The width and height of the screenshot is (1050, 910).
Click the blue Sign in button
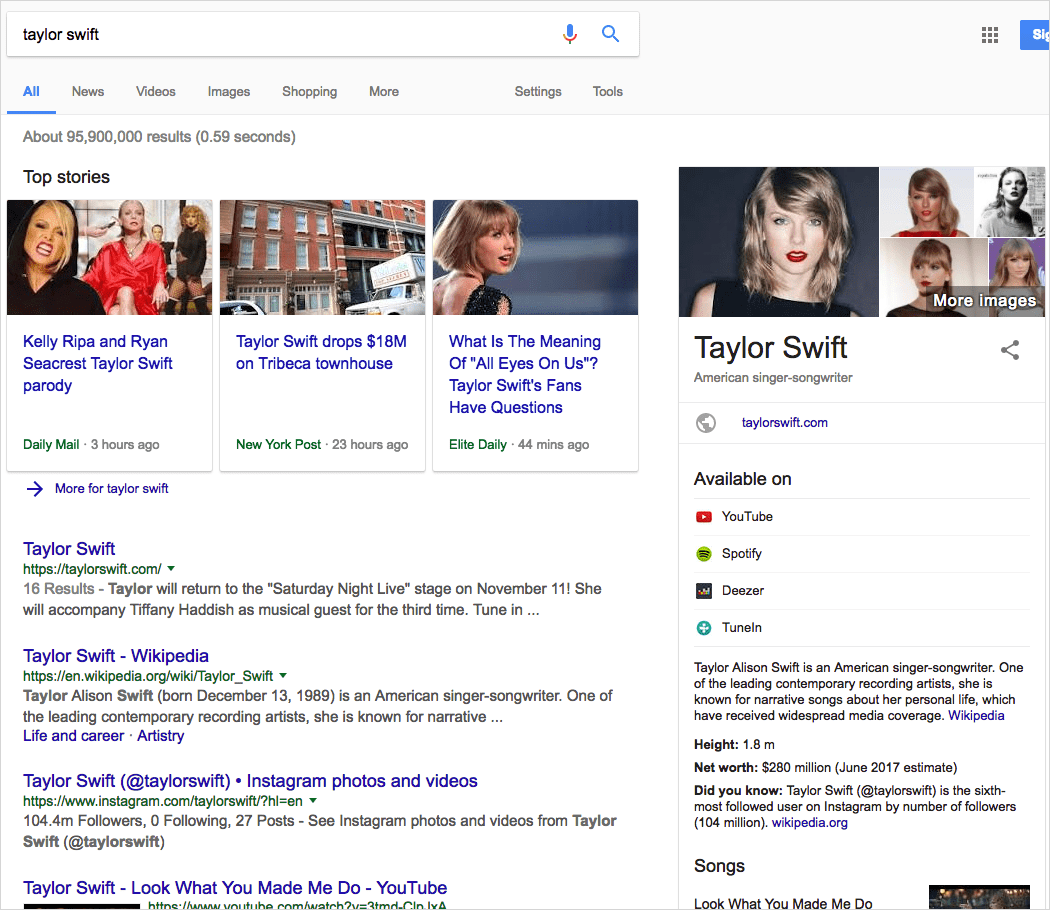coord(1035,35)
